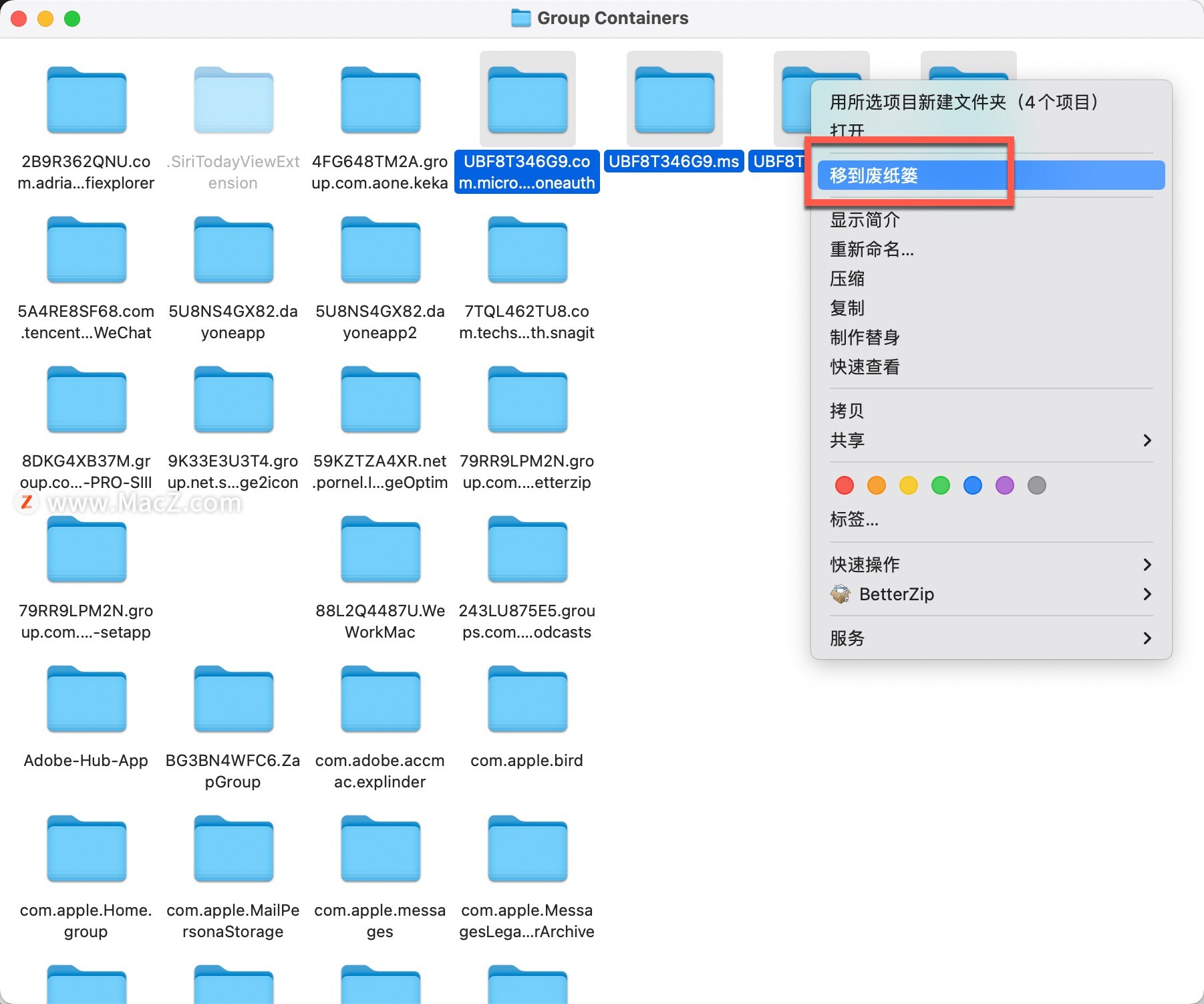Select the 4FG648TM2A.group.com.aone.keka folder icon
Viewport: 1204px width, 1004px height.
click(381, 100)
